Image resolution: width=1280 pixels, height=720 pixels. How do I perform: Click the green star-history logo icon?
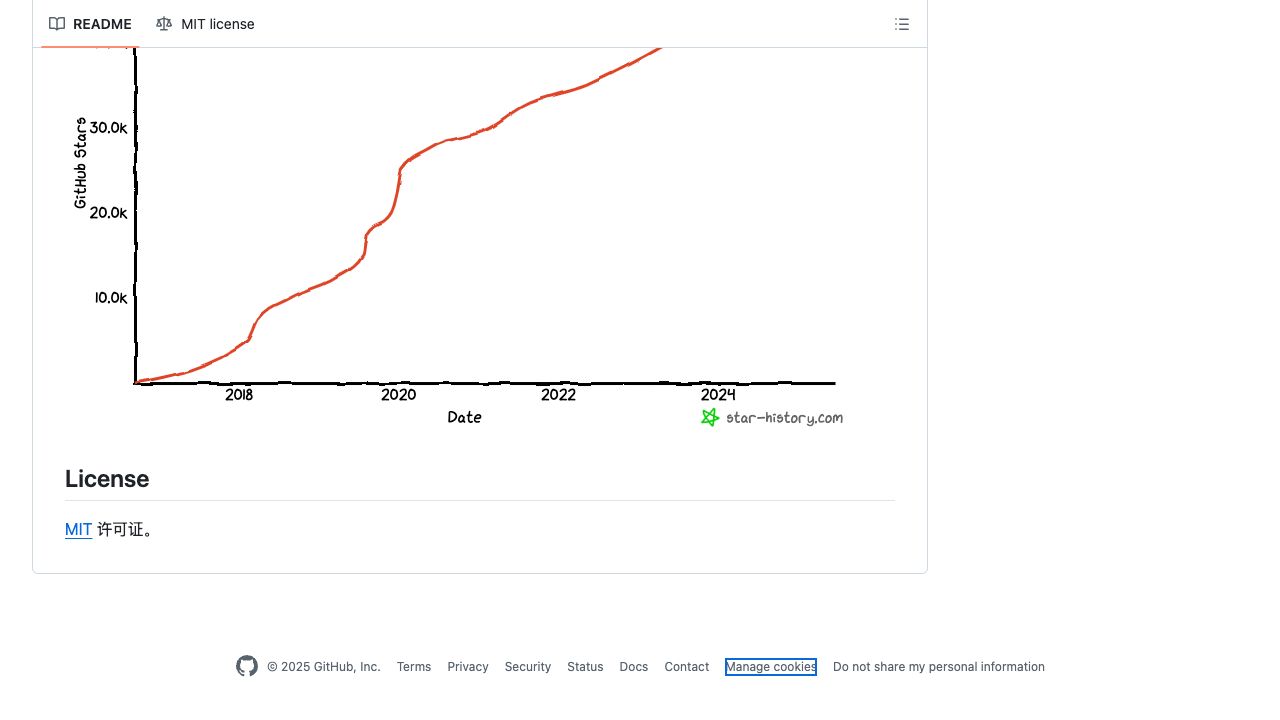(710, 417)
